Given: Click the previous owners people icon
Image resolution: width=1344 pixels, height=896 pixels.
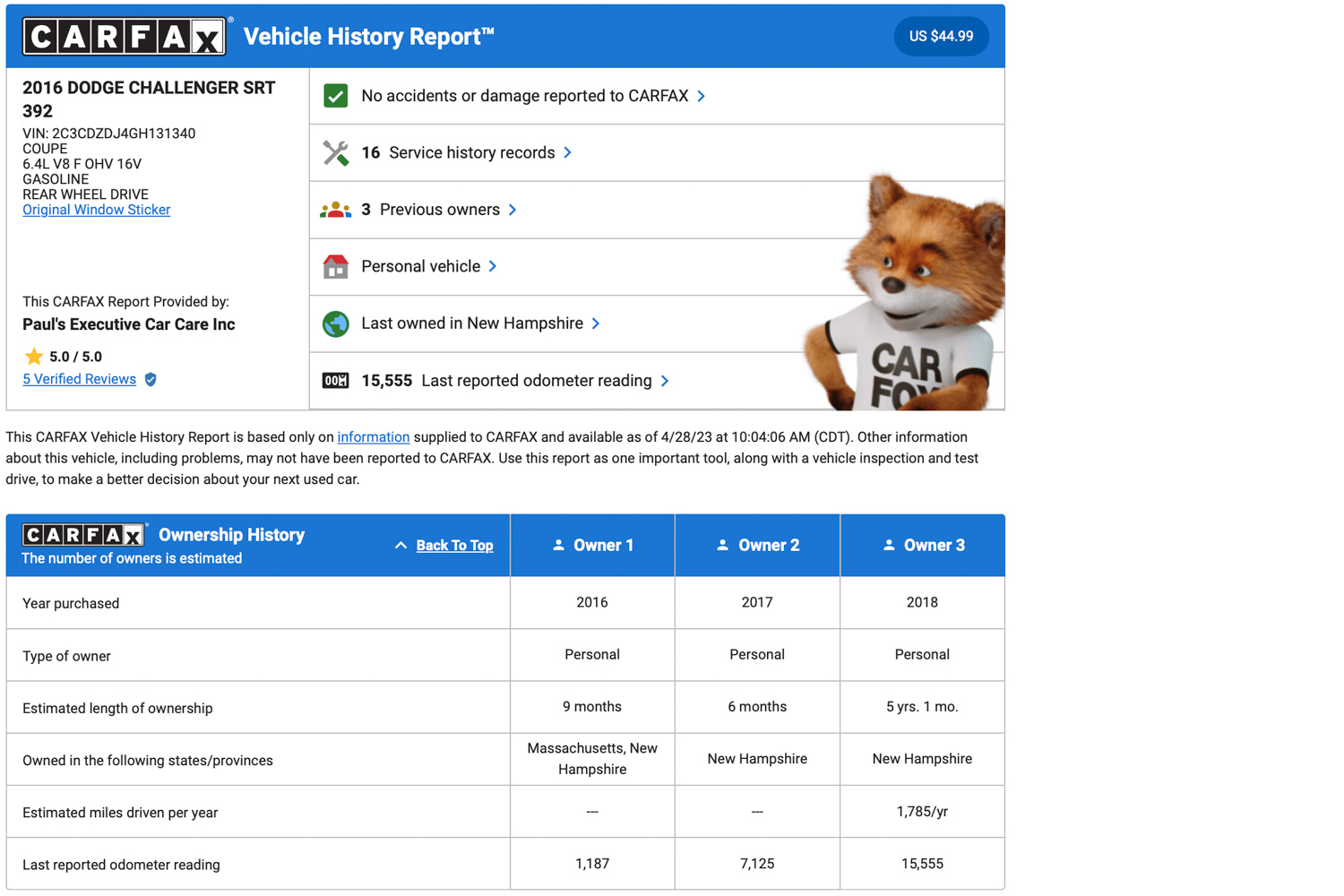Looking at the screenshot, I should [336, 210].
